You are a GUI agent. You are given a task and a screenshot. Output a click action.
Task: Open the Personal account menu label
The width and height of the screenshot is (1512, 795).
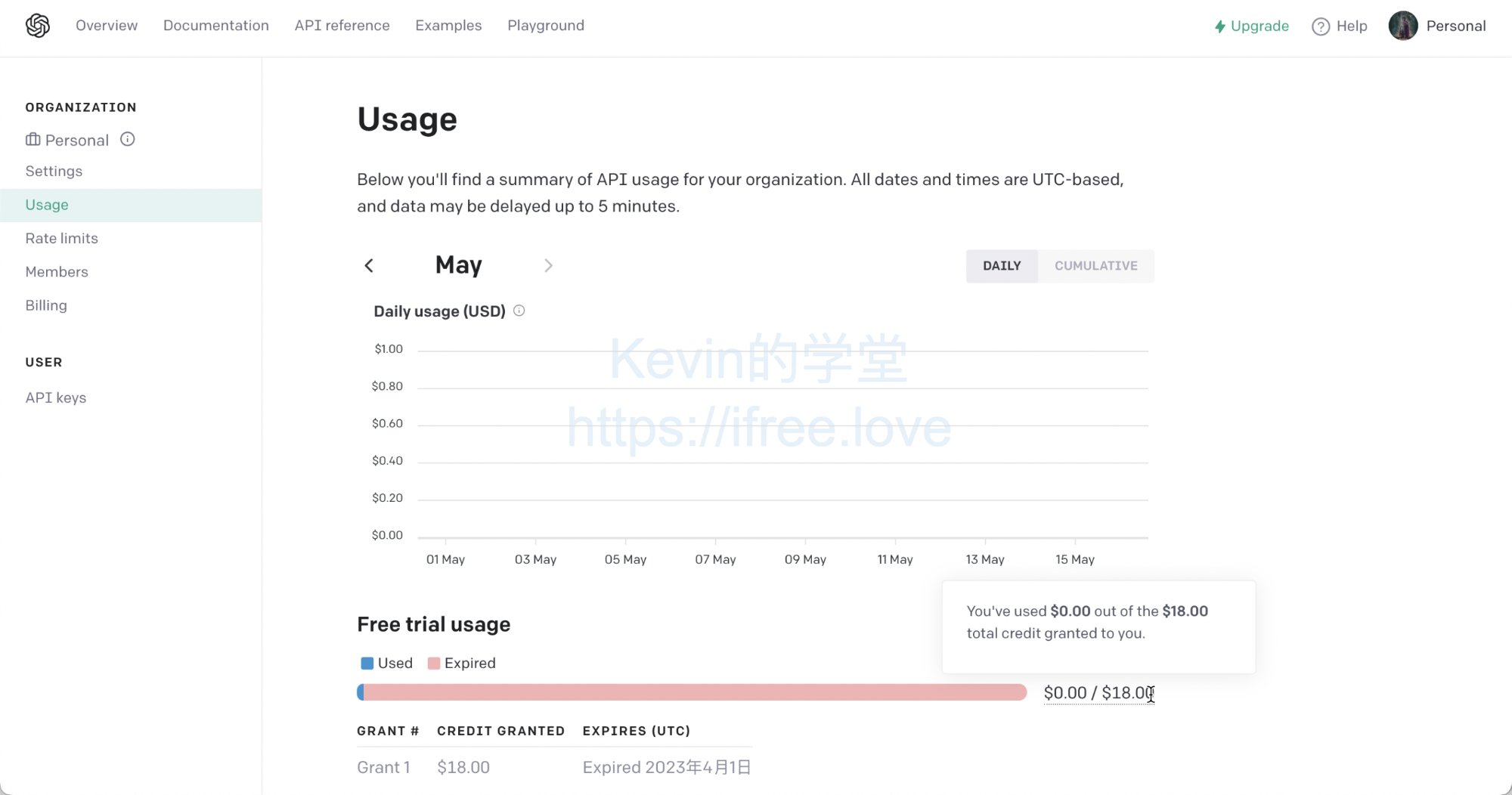pos(1456,26)
